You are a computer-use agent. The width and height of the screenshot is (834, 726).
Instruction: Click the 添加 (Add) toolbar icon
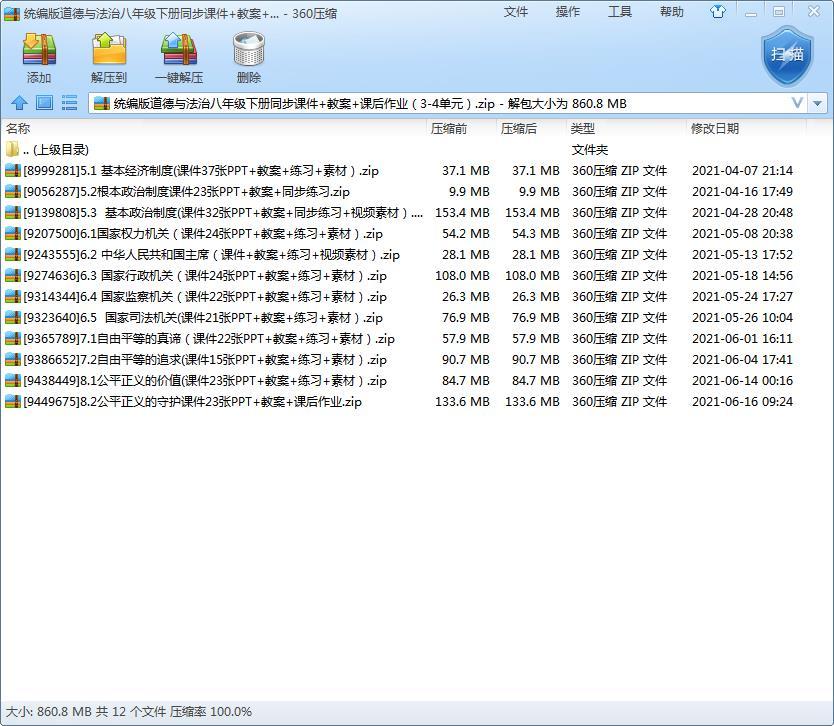tap(39, 49)
